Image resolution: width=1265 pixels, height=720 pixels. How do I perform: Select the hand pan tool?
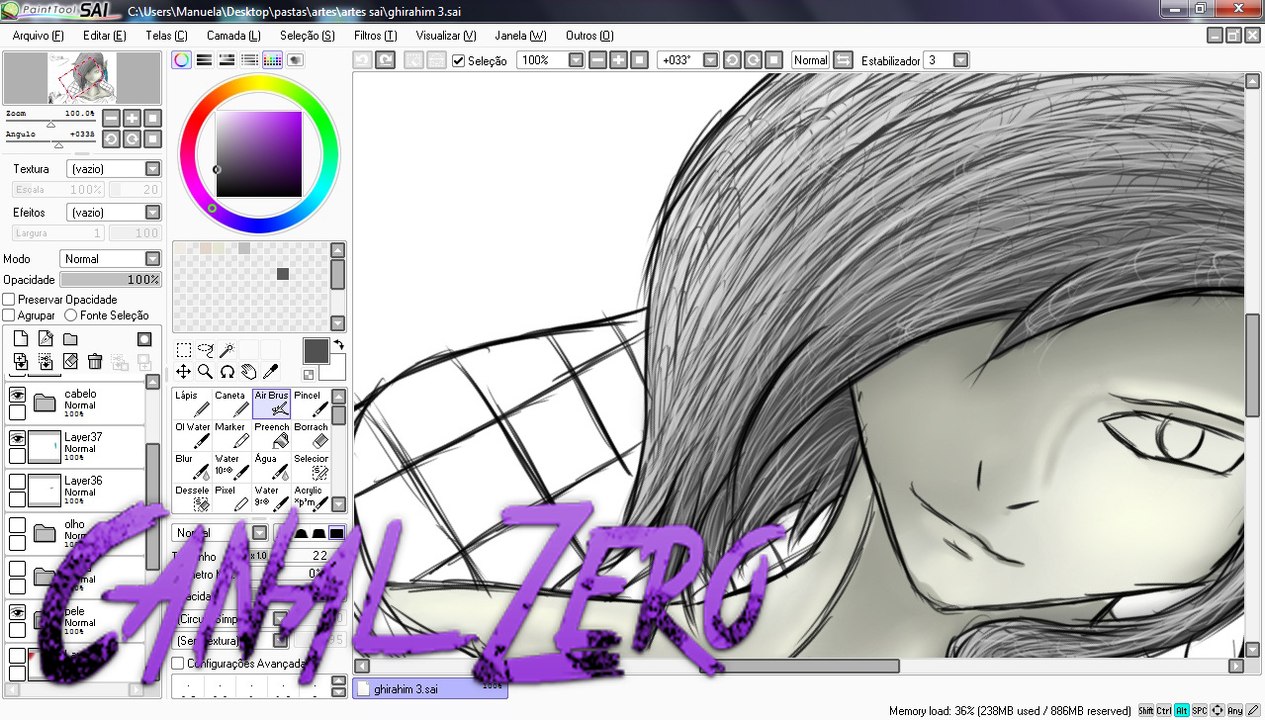click(x=248, y=372)
